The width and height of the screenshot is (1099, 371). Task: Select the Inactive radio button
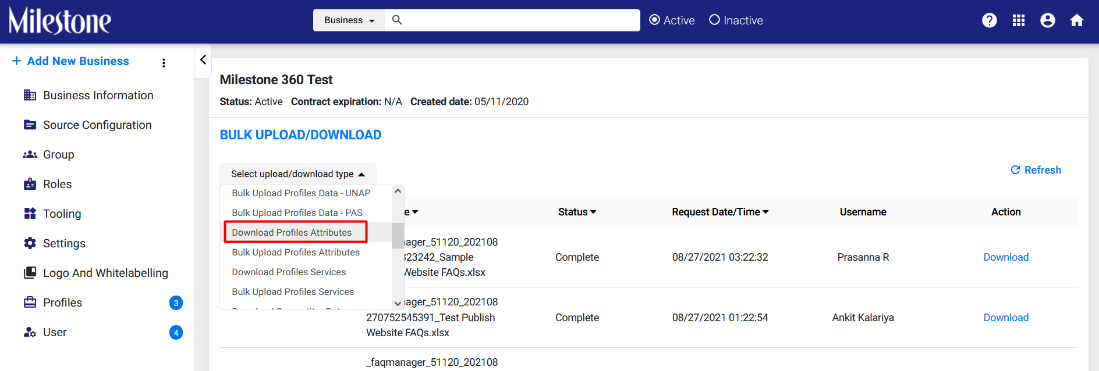(x=715, y=20)
